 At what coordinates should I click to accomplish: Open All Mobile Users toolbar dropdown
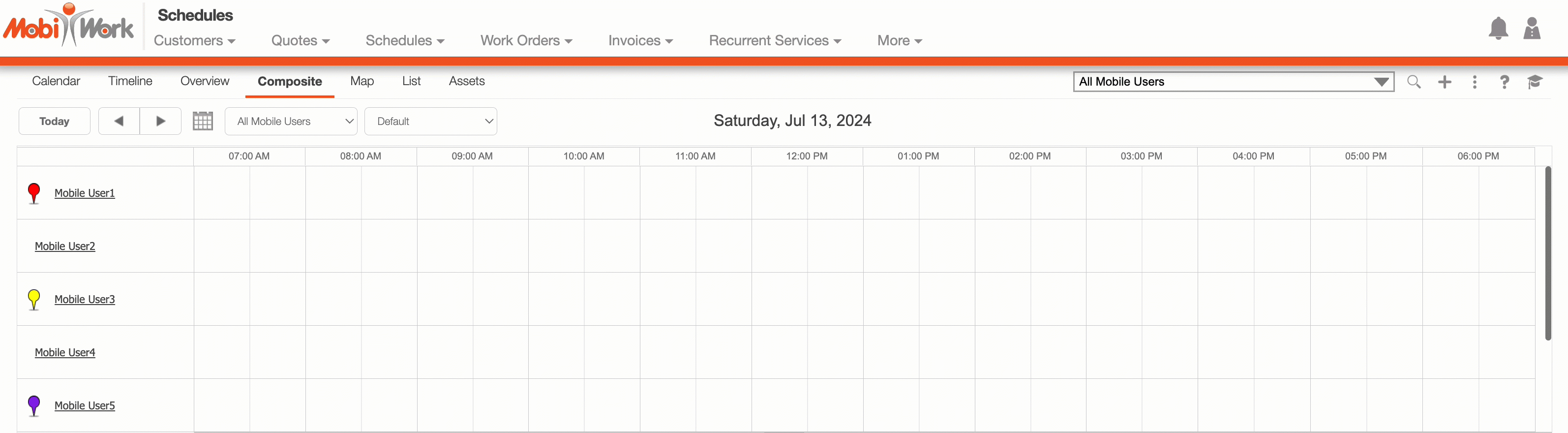pyautogui.click(x=291, y=121)
